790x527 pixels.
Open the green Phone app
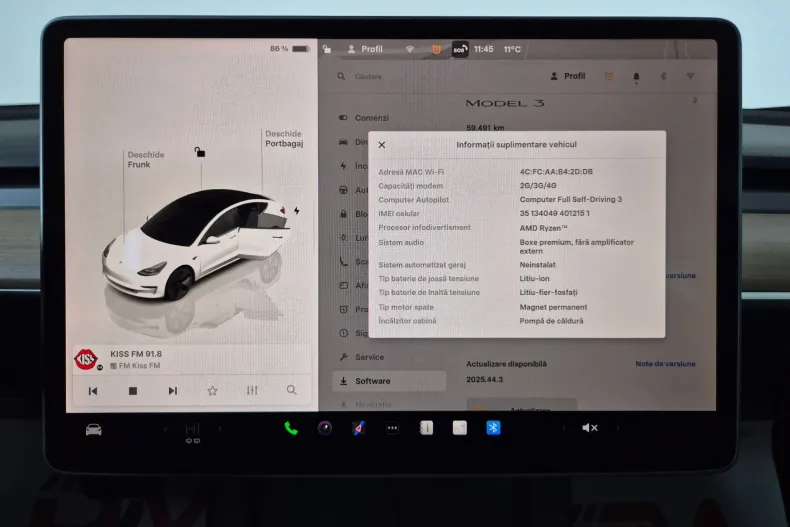291,428
